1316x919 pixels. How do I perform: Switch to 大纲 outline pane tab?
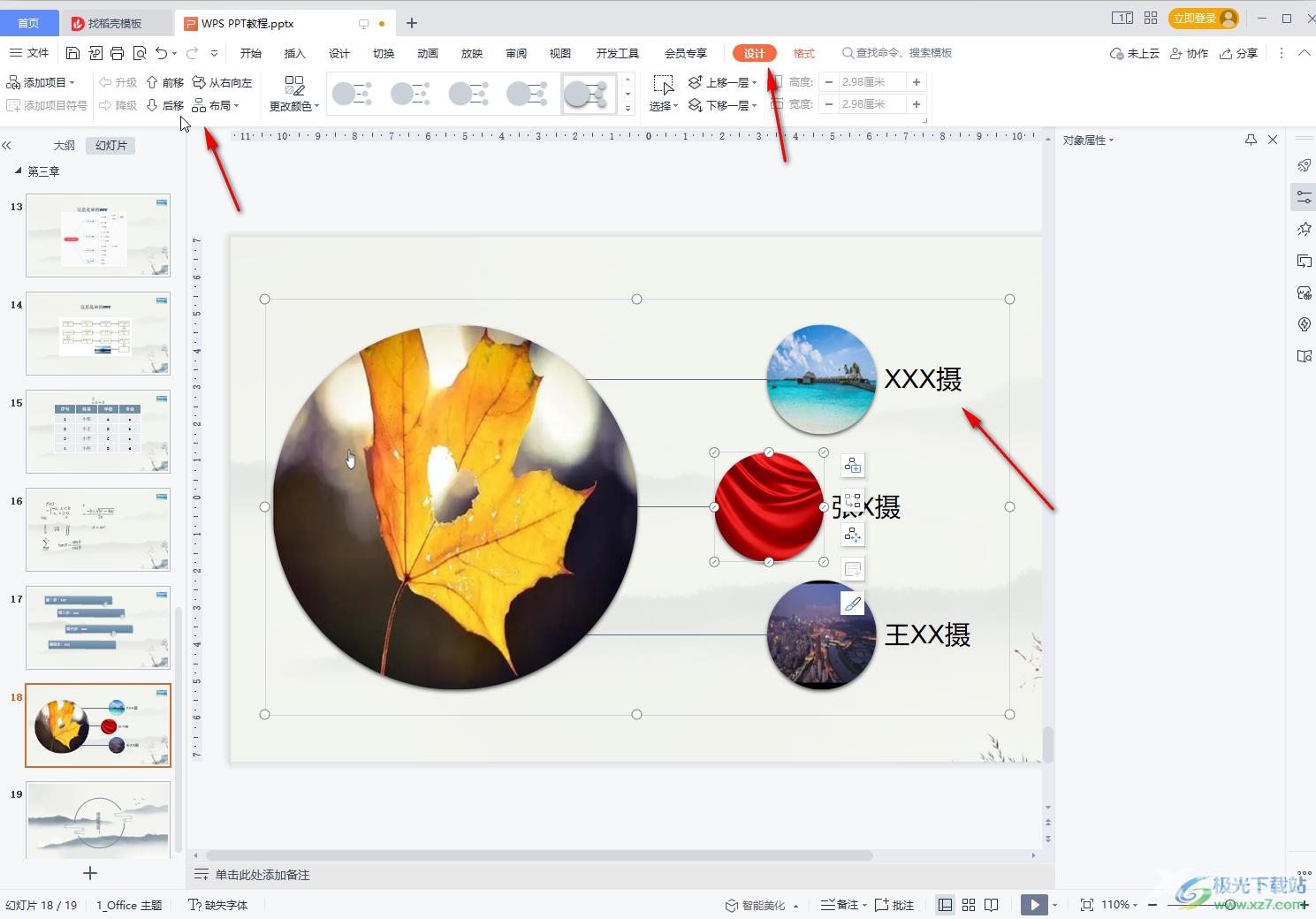(64, 145)
